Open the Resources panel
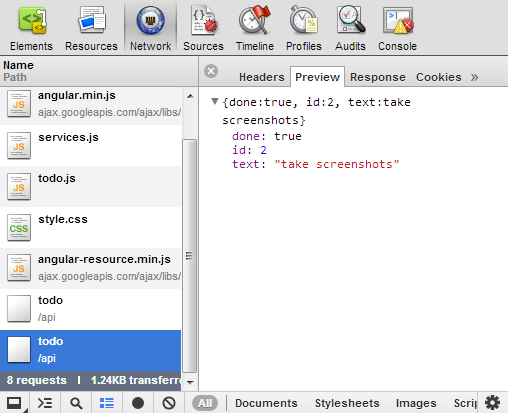508x413 pixels. pos(91,29)
